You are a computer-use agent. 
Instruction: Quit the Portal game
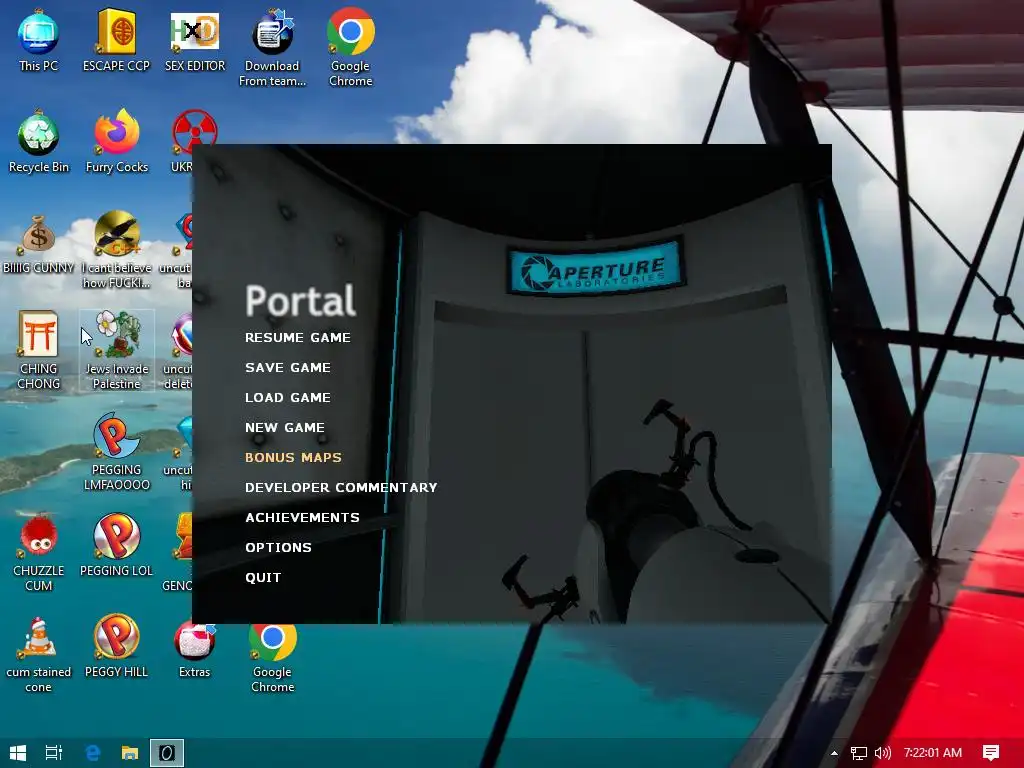263,578
